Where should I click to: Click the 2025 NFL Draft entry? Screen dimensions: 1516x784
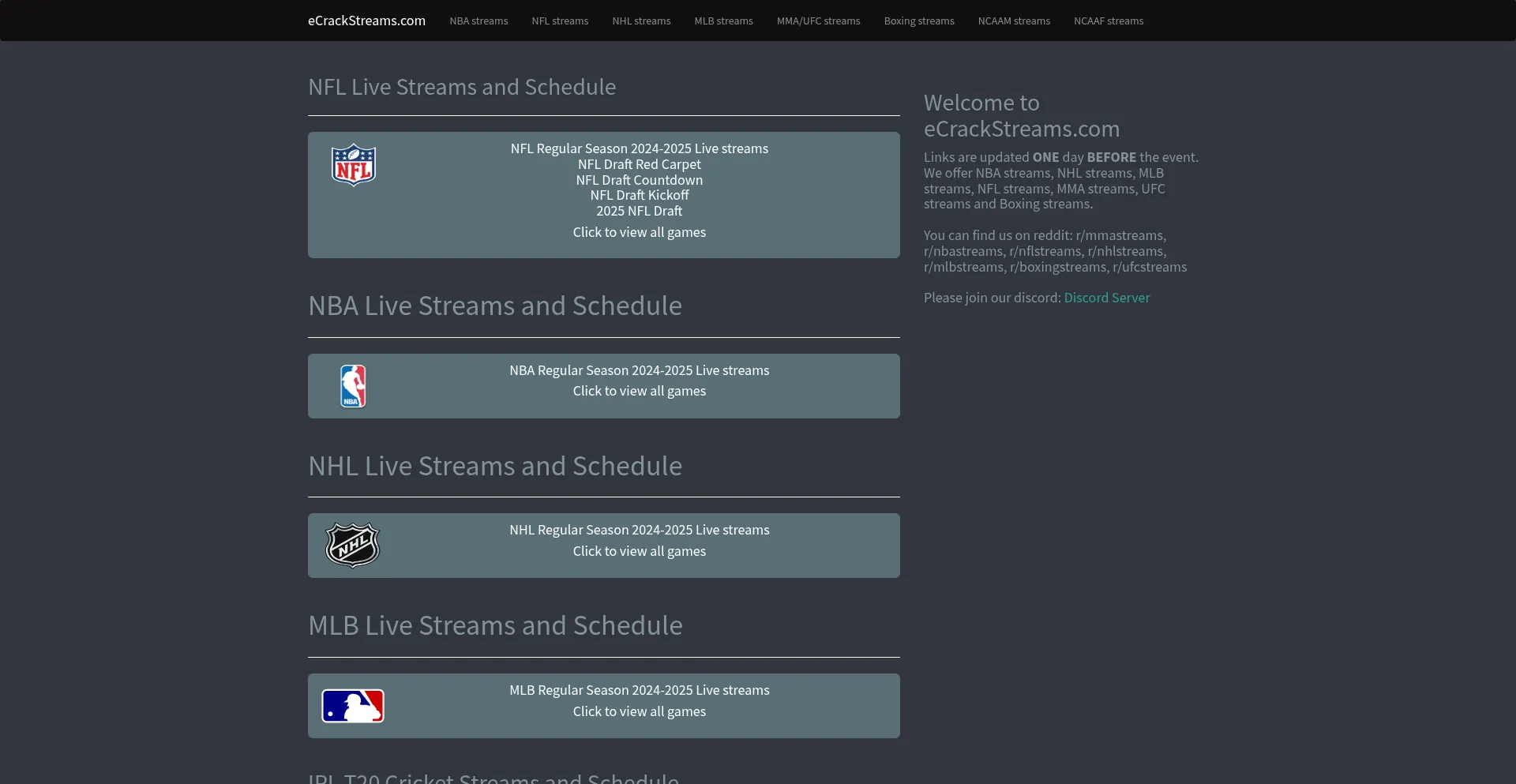[x=640, y=211]
